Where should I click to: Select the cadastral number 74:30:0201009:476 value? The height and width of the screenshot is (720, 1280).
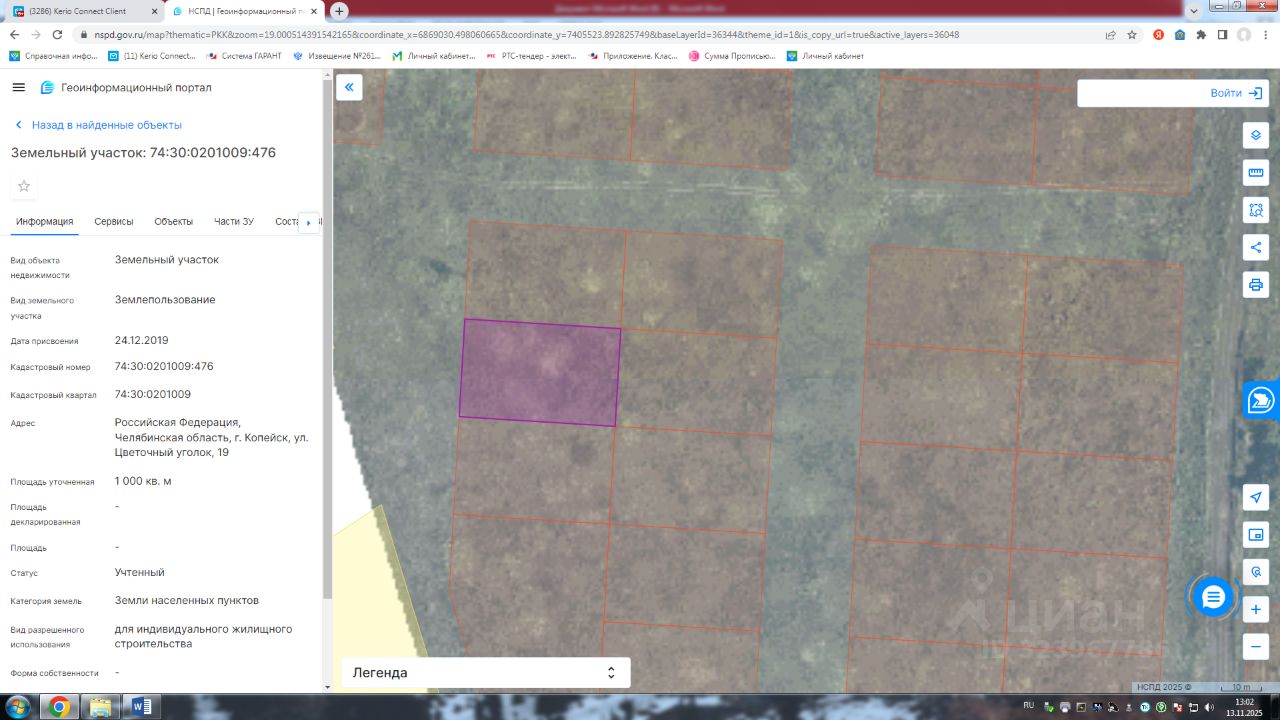pos(164,366)
